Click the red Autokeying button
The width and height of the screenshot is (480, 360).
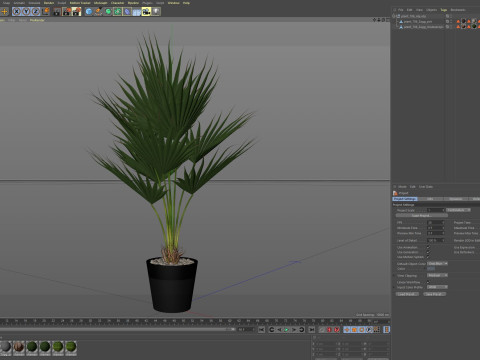coord(329,330)
